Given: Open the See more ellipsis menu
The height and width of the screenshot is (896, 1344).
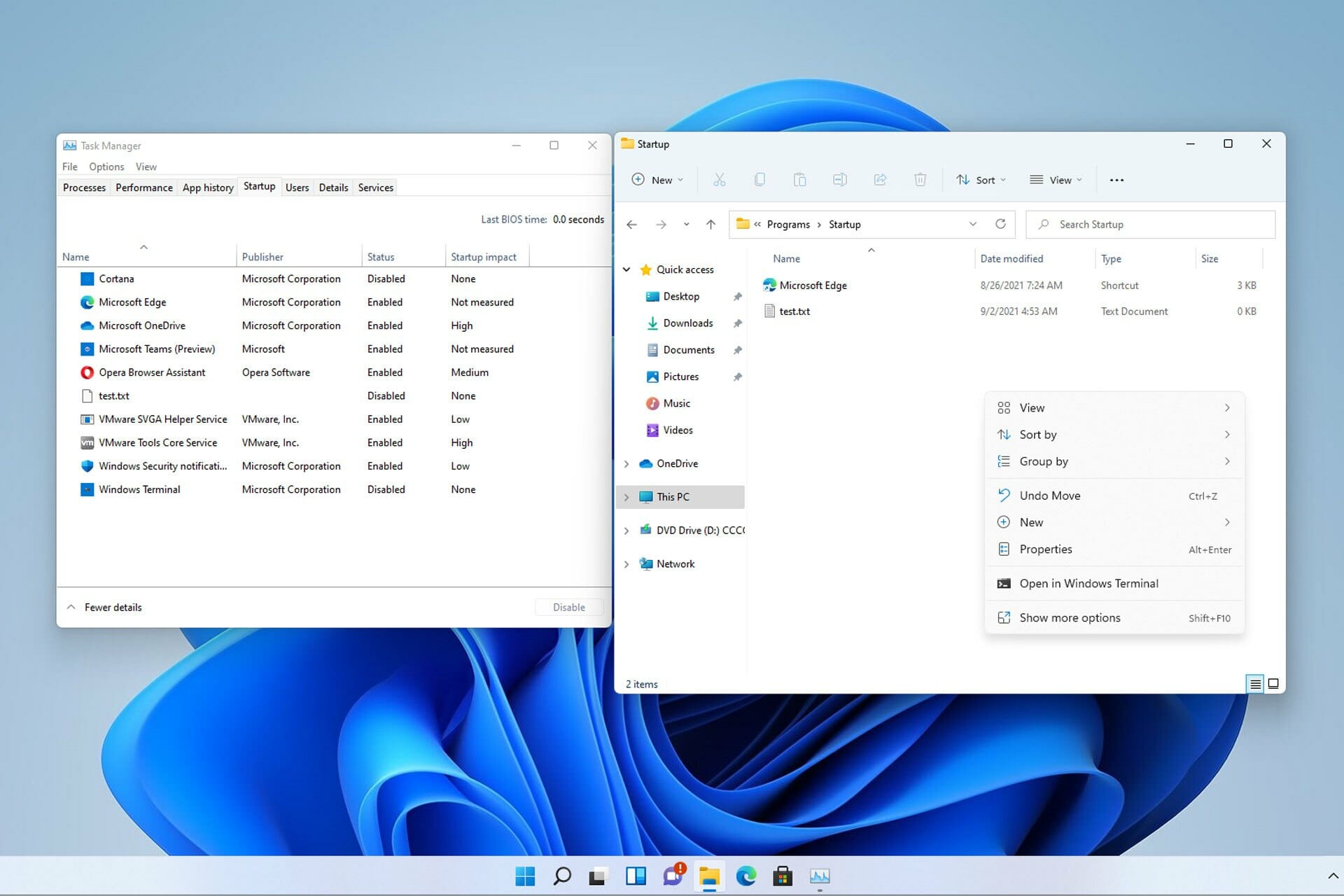Looking at the screenshot, I should [x=1116, y=180].
